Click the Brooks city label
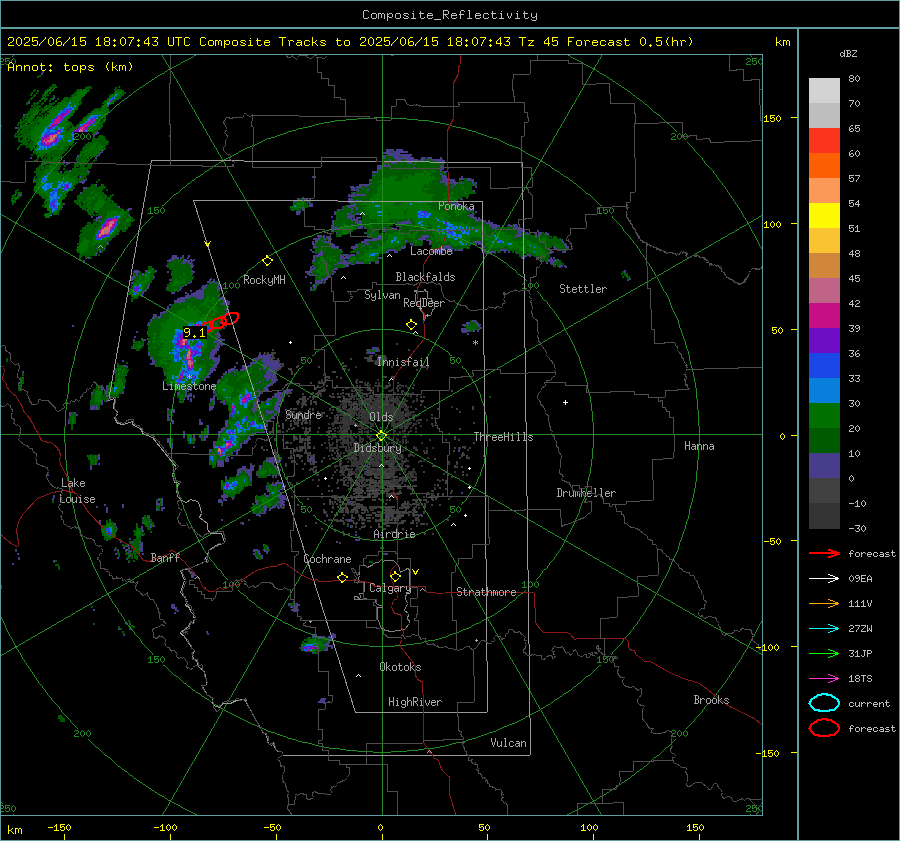This screenshot has width=900, height=841. pos(711,700)
